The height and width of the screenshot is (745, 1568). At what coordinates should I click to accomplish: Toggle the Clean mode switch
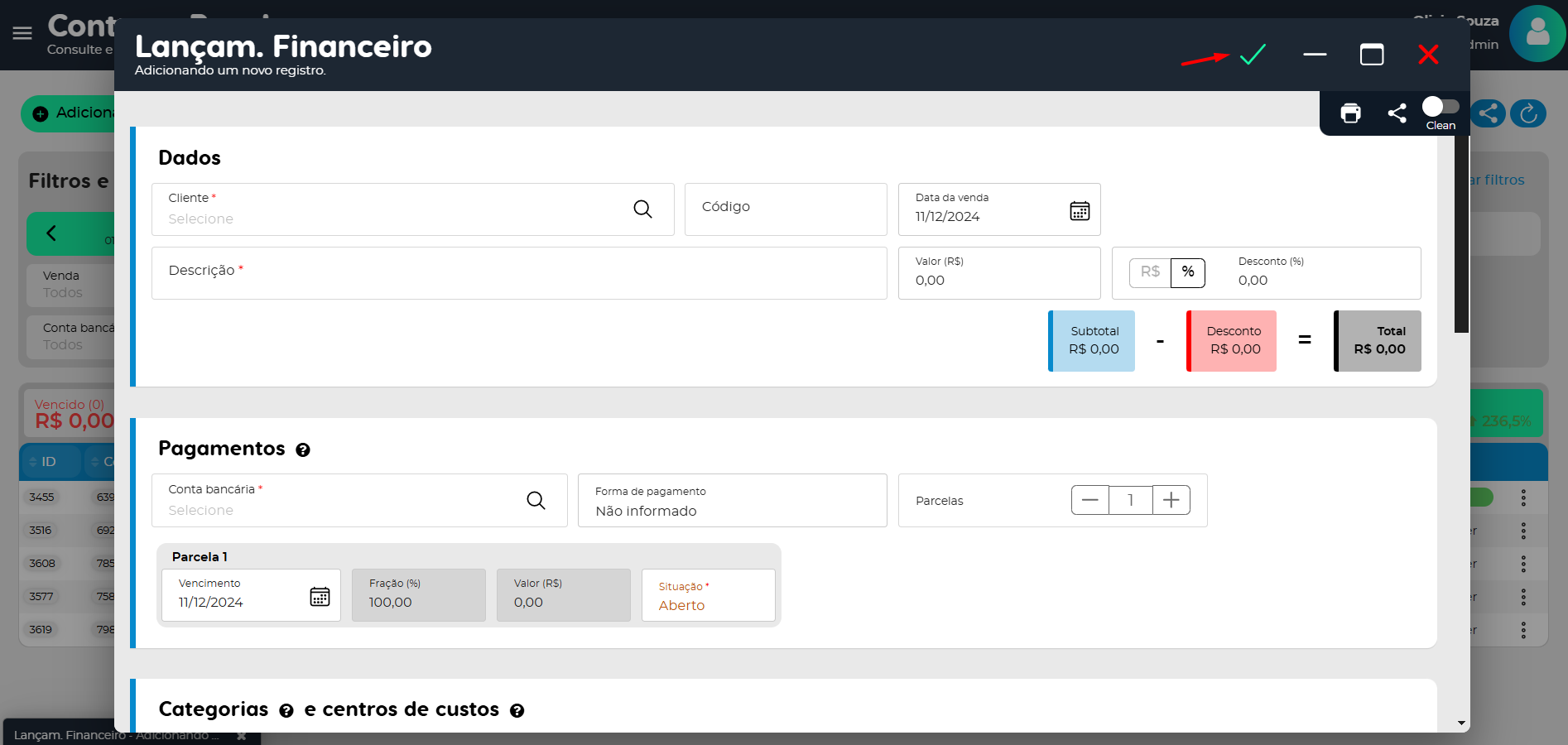pos(1440,107)
